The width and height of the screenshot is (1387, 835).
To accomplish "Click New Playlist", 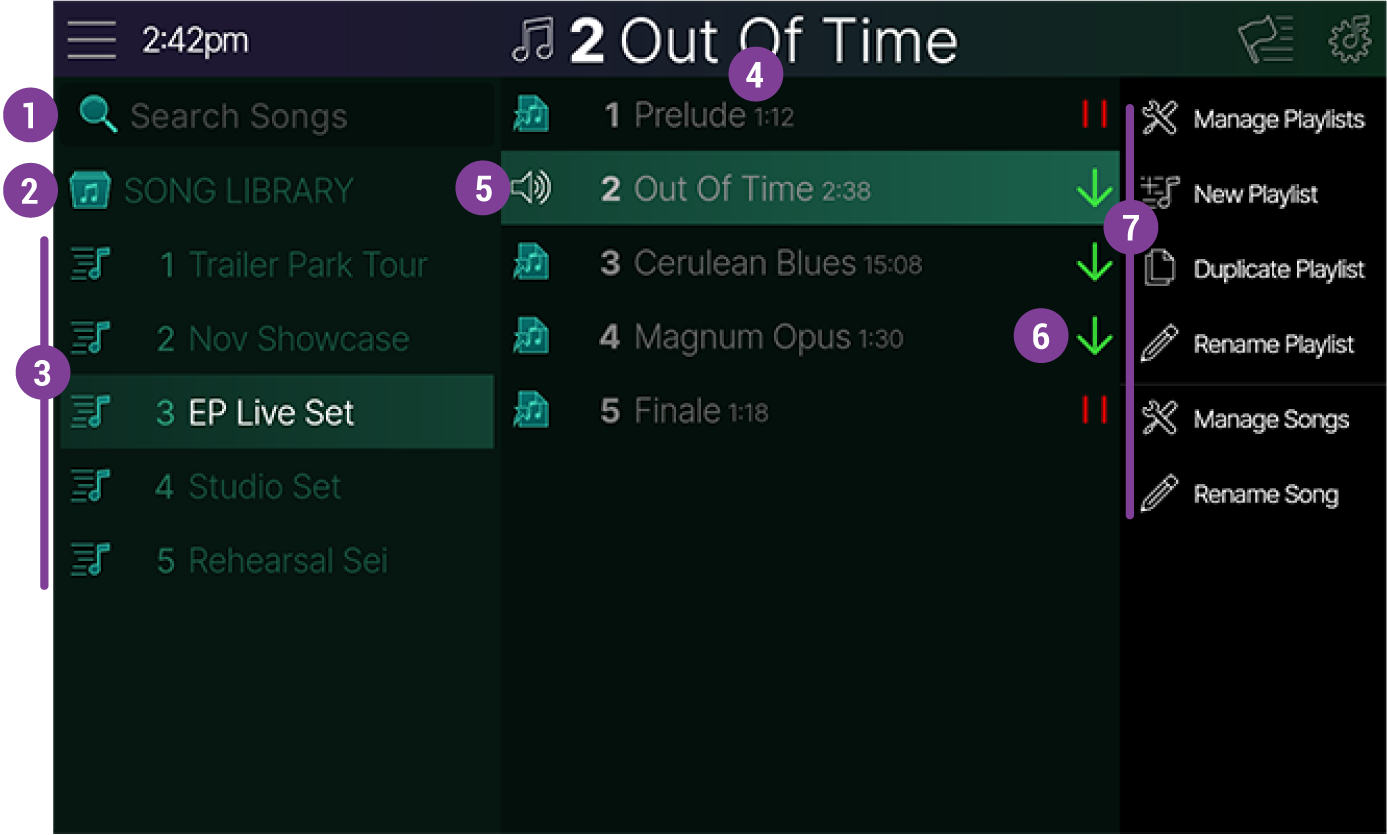I will (x=1255, y=195).
